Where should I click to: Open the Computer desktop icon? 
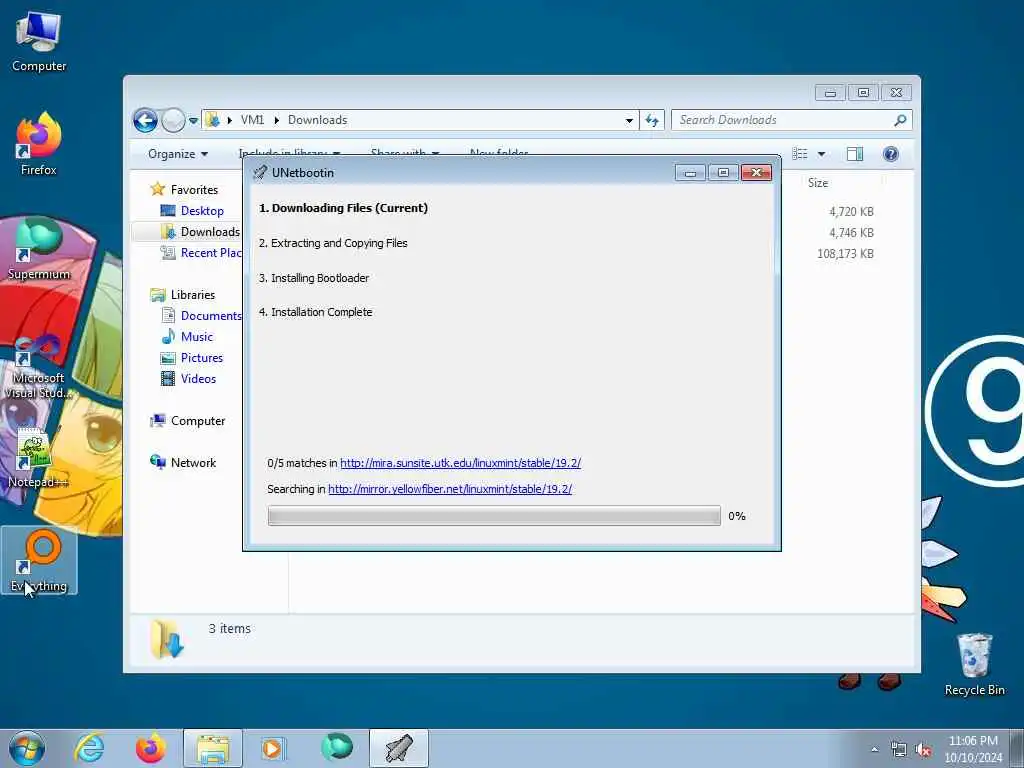coord(39,40)
